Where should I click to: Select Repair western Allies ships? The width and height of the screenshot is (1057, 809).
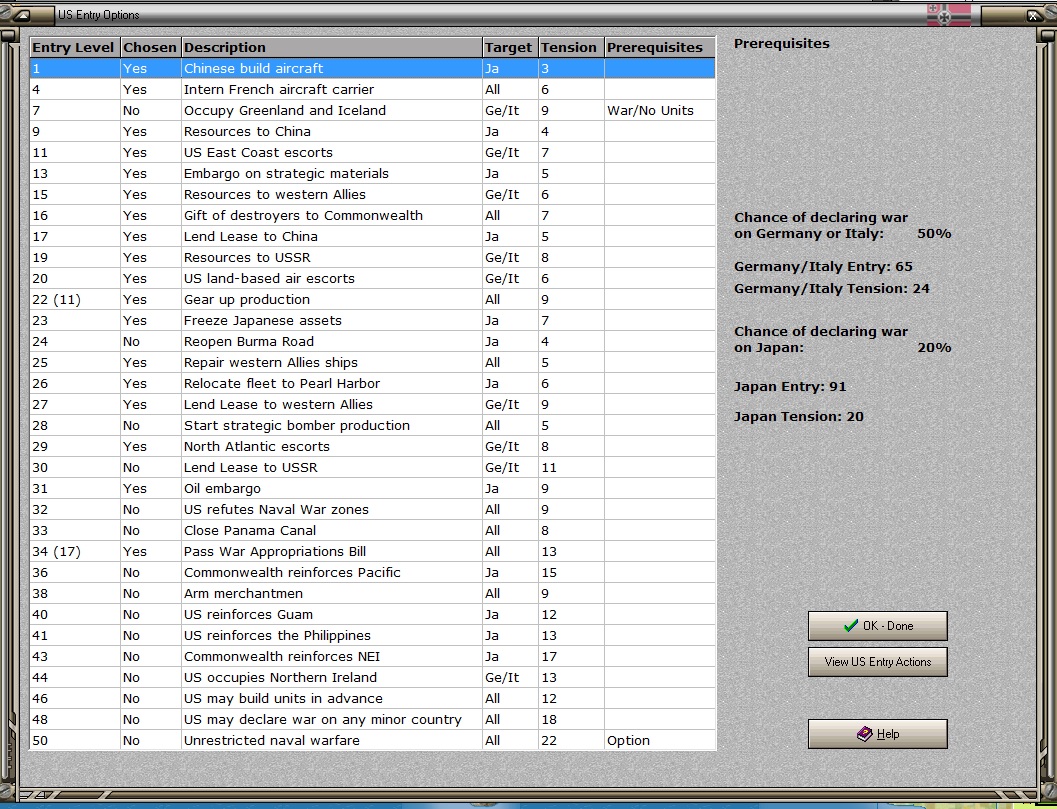click(372, 362)
